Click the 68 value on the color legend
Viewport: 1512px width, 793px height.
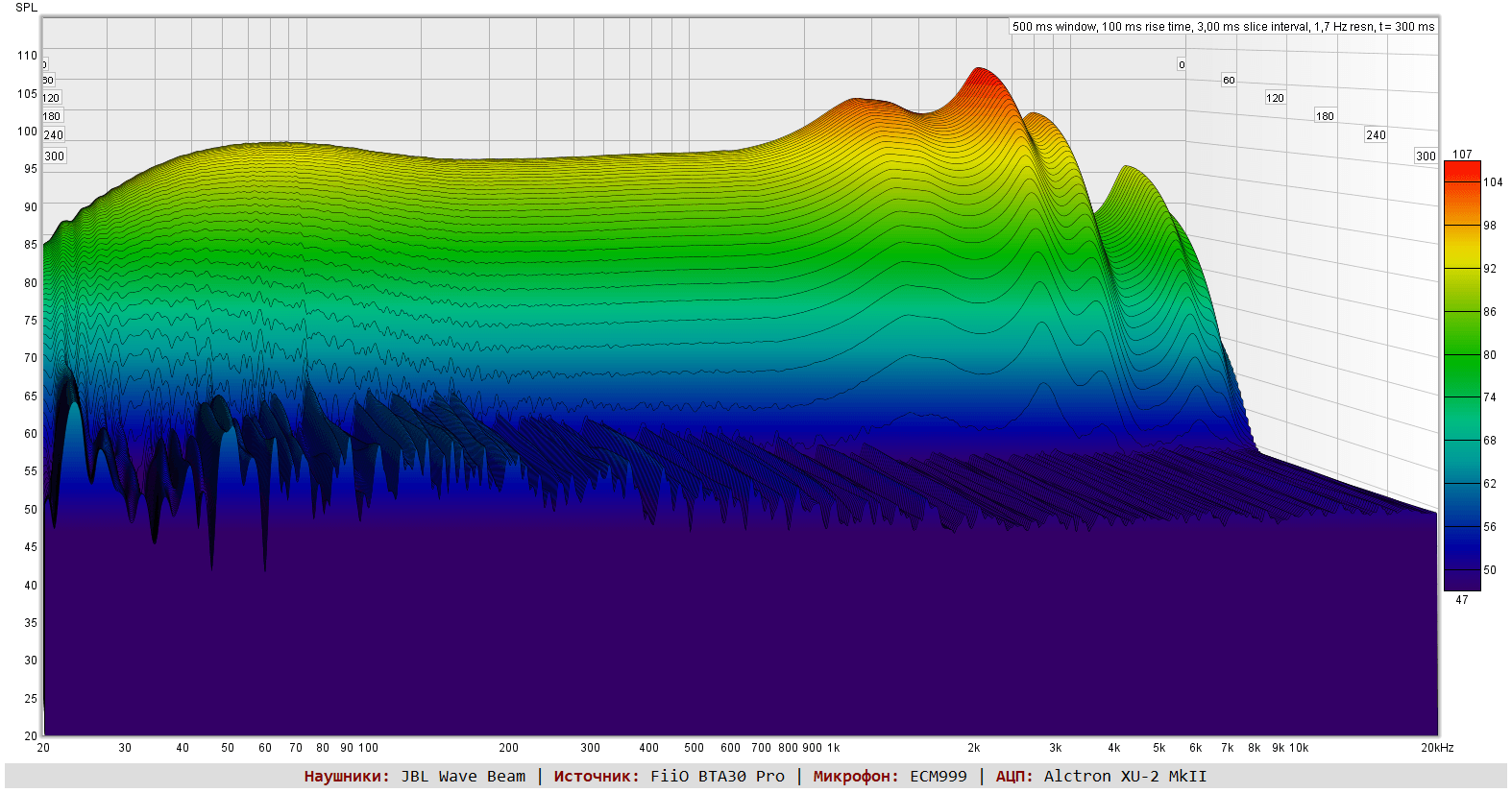click(x=1490, y=441)
